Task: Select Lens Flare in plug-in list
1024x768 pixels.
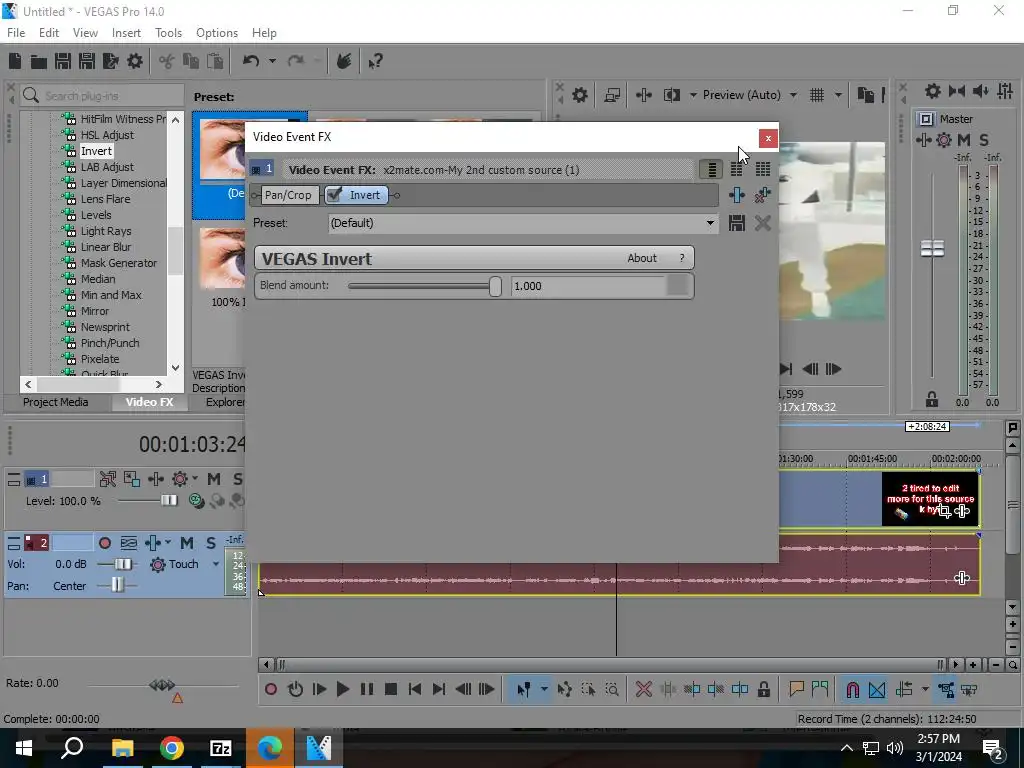Action: tap(105, 199)
